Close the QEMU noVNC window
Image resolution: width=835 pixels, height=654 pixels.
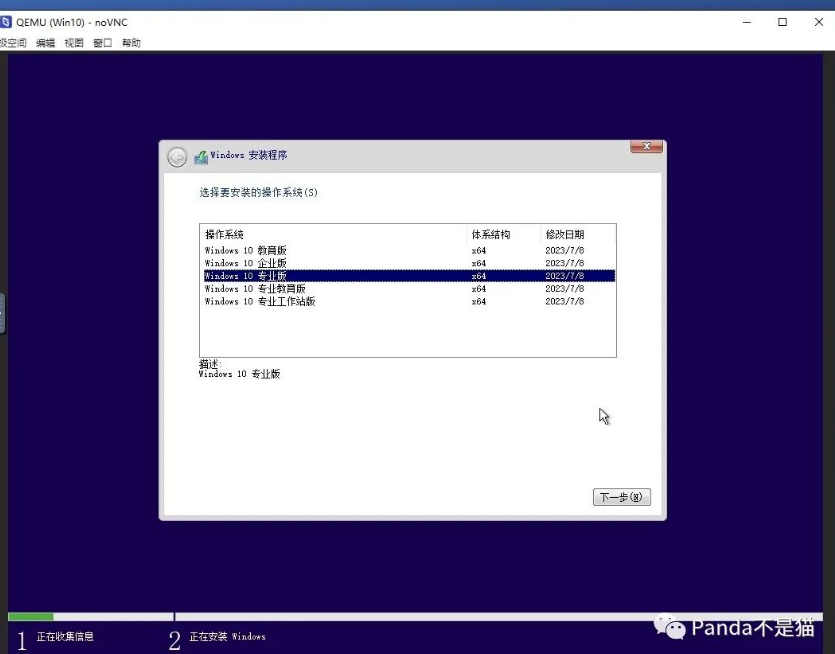point(818,22)
